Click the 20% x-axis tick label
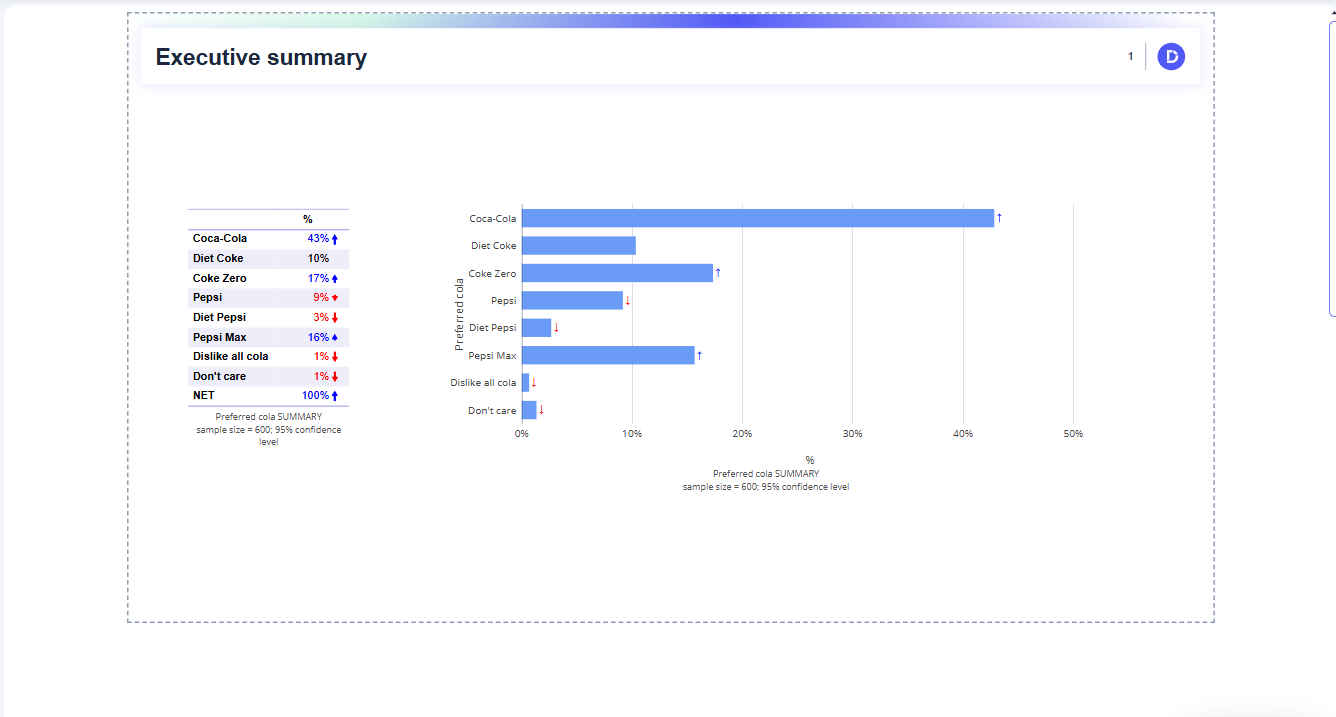 742,434
